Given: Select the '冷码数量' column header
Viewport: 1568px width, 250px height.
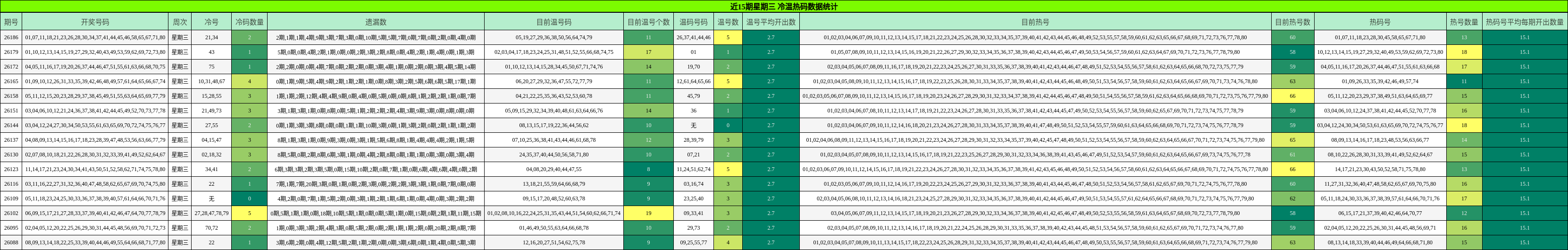Looking at the screenshot, I should 250,22.
